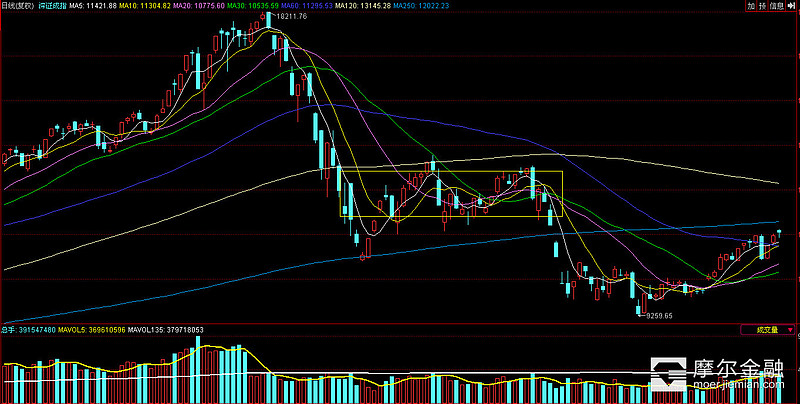
Task: Click the MA60: 11295.53 label
Action: click(307, 6)
